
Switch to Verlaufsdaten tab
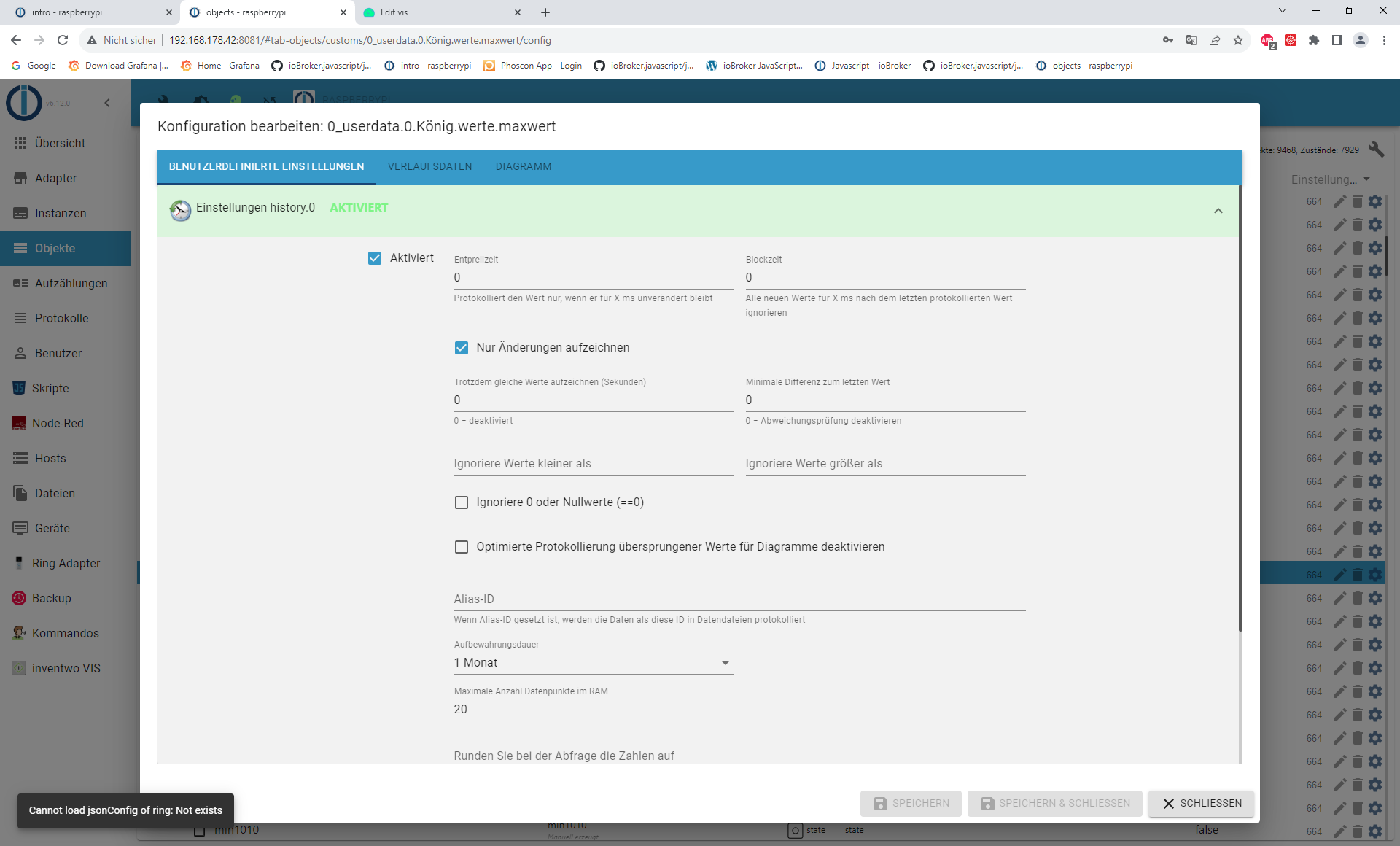tap(429, 166)
